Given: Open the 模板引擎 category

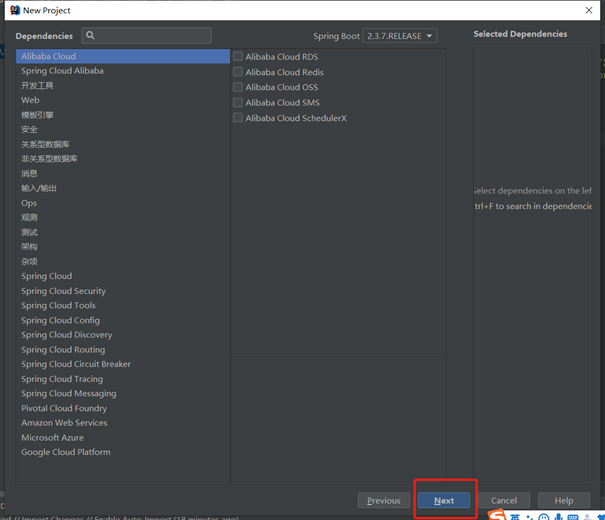Looking at the screenshot, I should click(123, 115).
